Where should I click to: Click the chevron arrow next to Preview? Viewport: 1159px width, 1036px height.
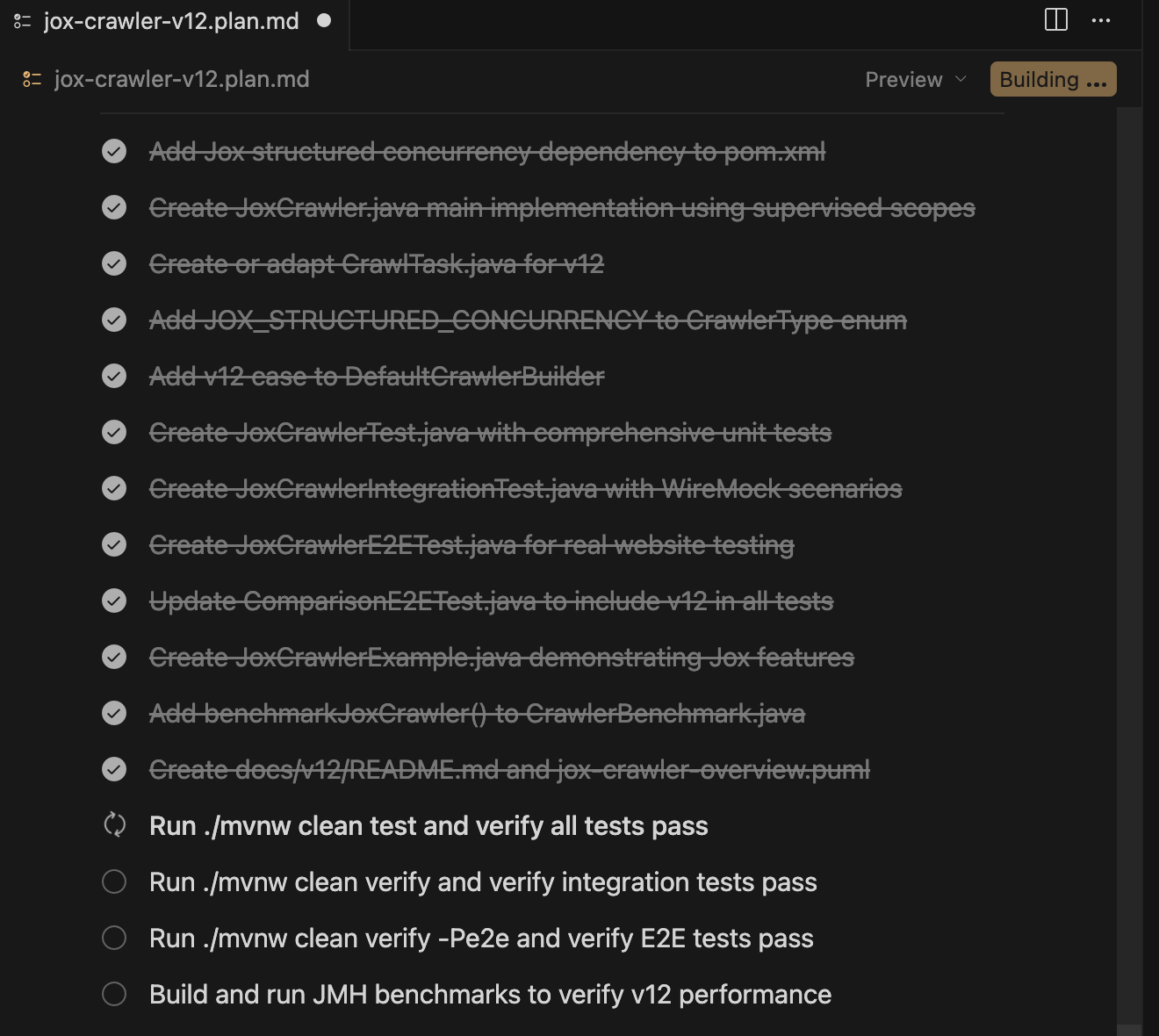pos(961,79)
